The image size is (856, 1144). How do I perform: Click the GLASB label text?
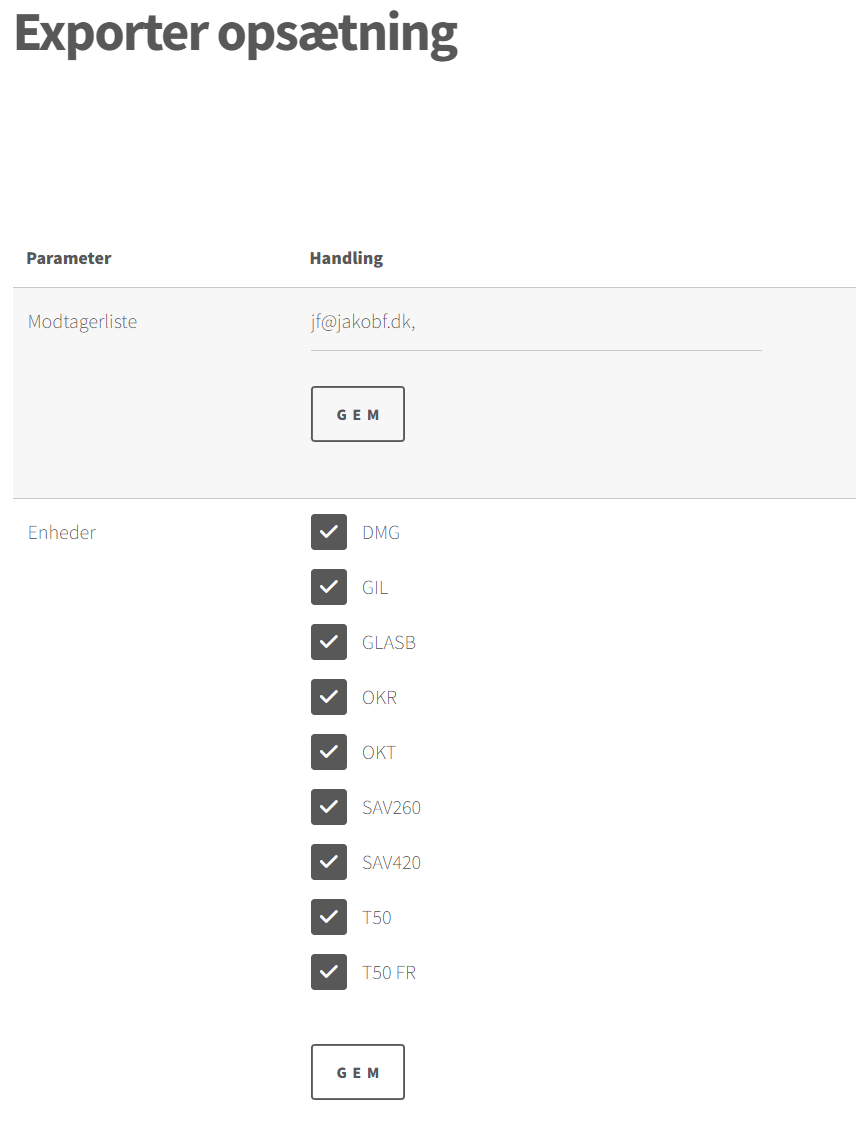pyautogui.click(x=389, y=643)
